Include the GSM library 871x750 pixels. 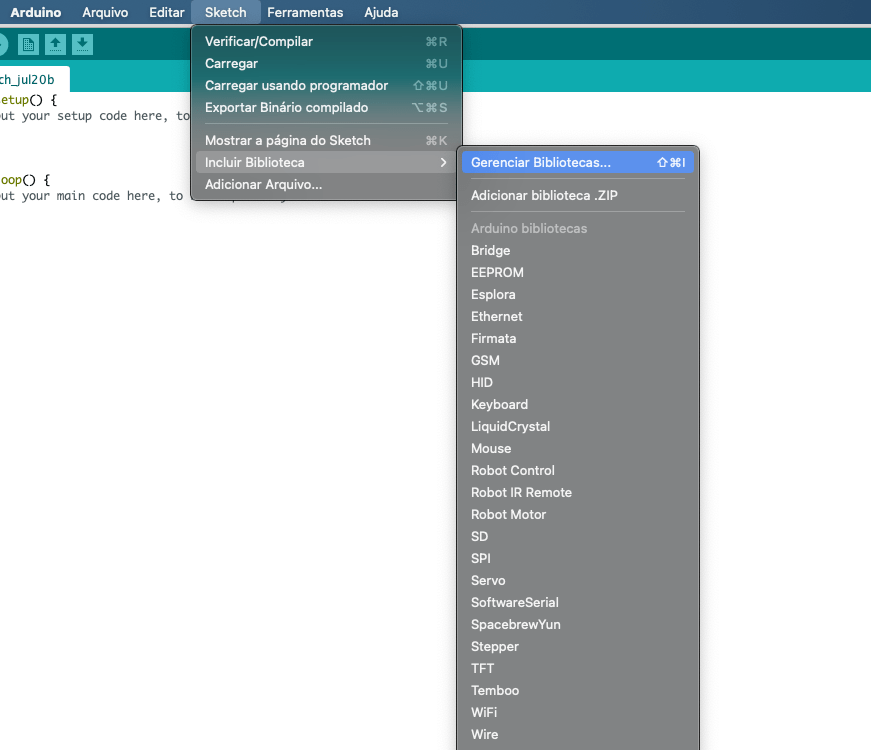pyautogui.click(x=578, y=361)
